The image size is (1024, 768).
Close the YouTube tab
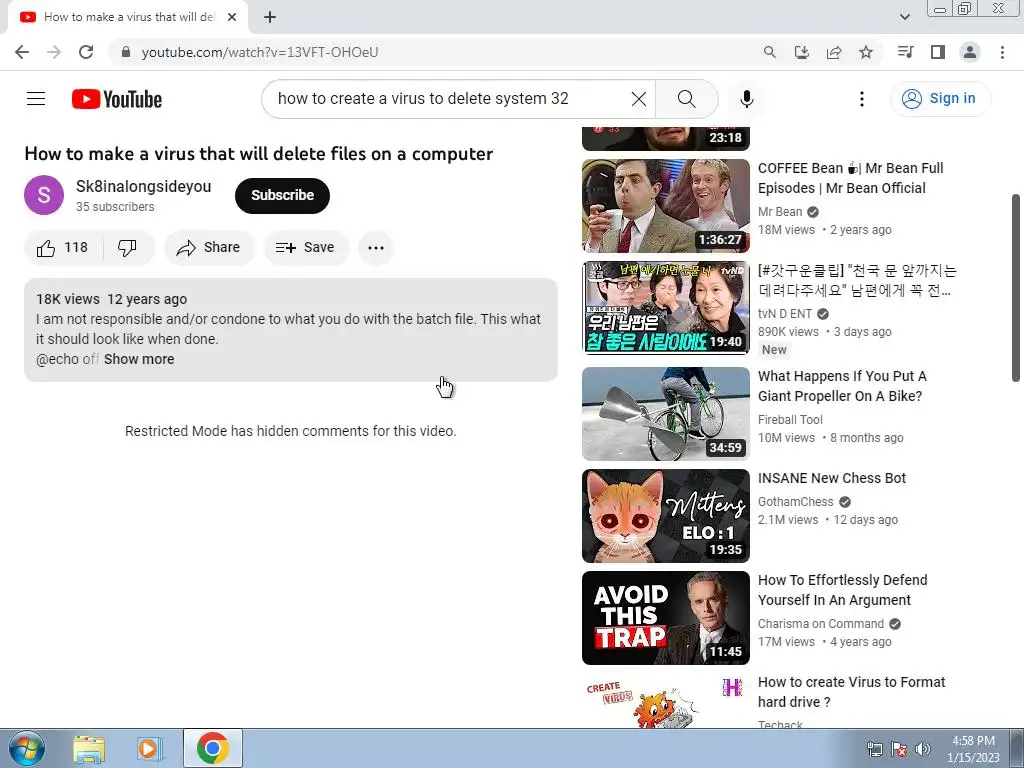[232, 17]
